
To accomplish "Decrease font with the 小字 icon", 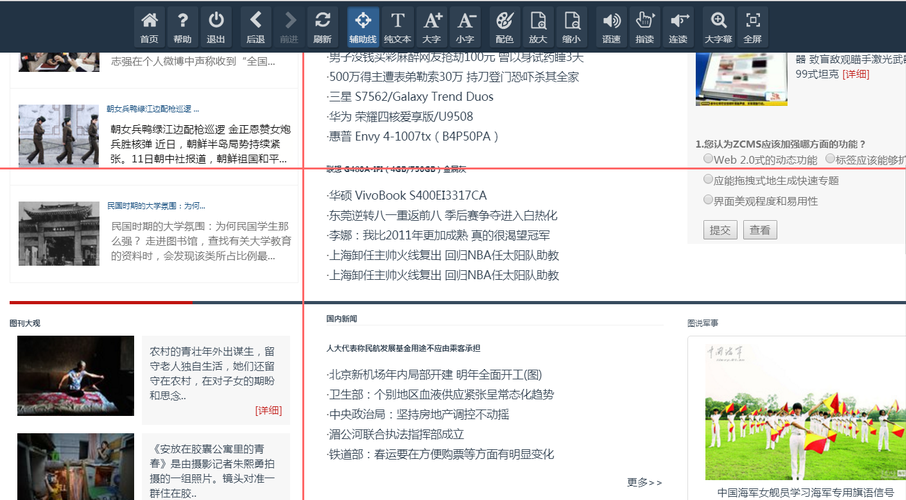I will click(465, 27).
